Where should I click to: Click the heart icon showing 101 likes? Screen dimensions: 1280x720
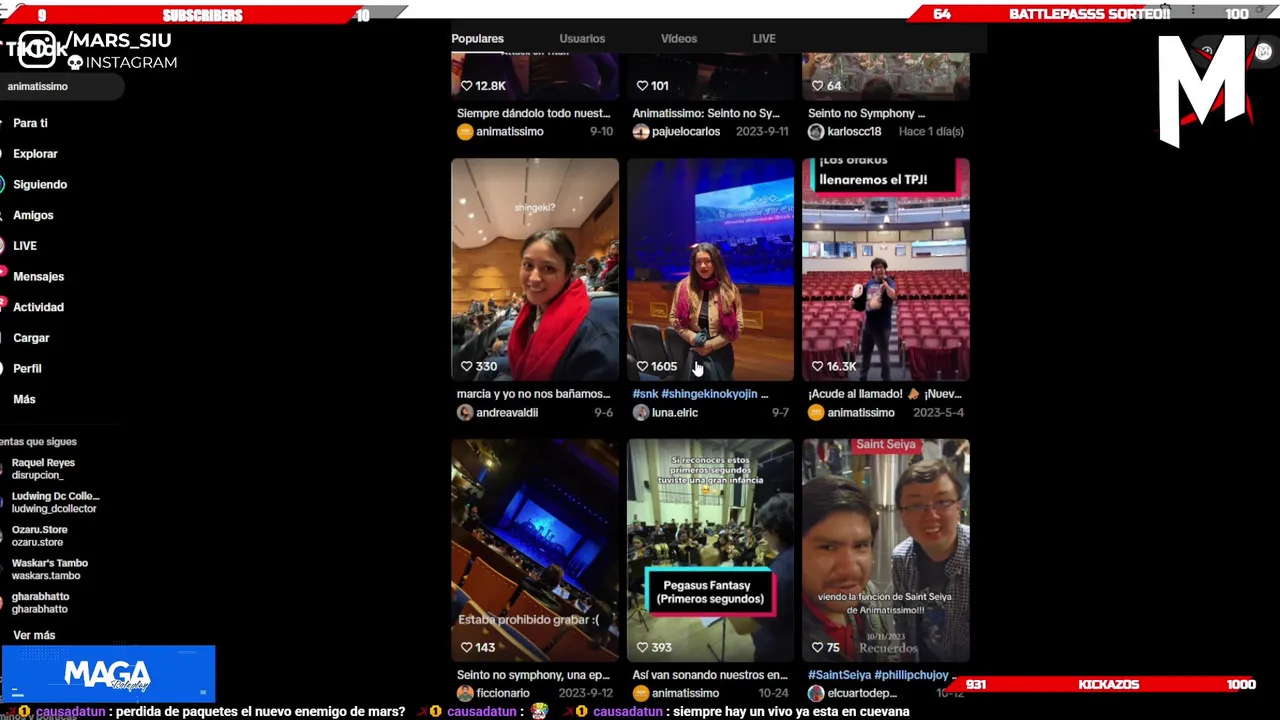pos(642,85)
